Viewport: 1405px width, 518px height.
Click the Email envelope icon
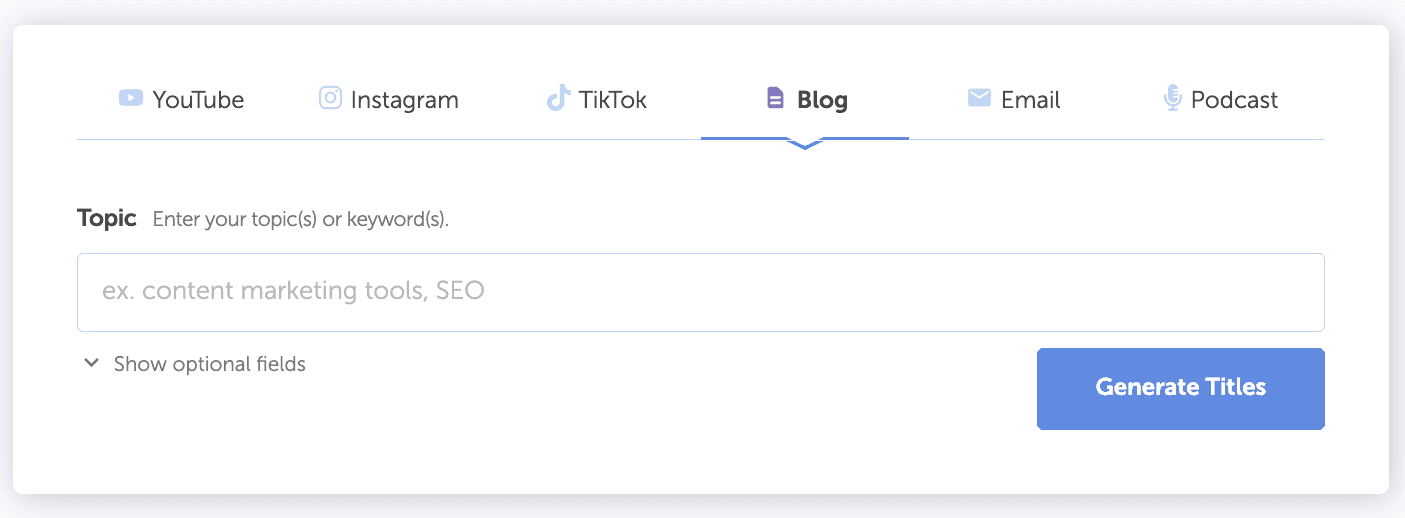(979, 98)
